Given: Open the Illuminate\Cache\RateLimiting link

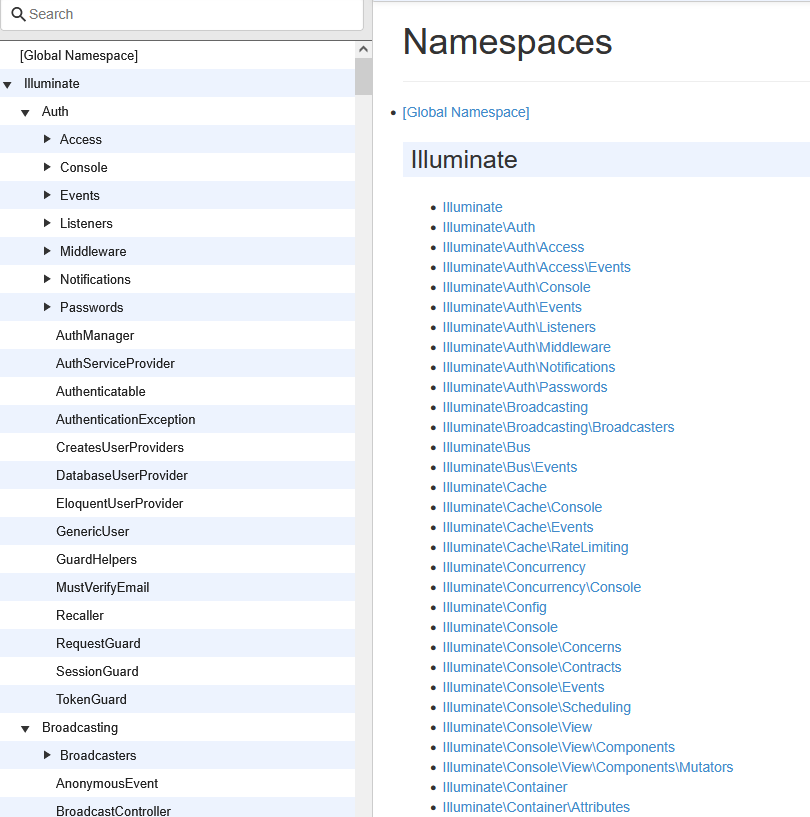Looking at the screenshot, I should point(535,548).
